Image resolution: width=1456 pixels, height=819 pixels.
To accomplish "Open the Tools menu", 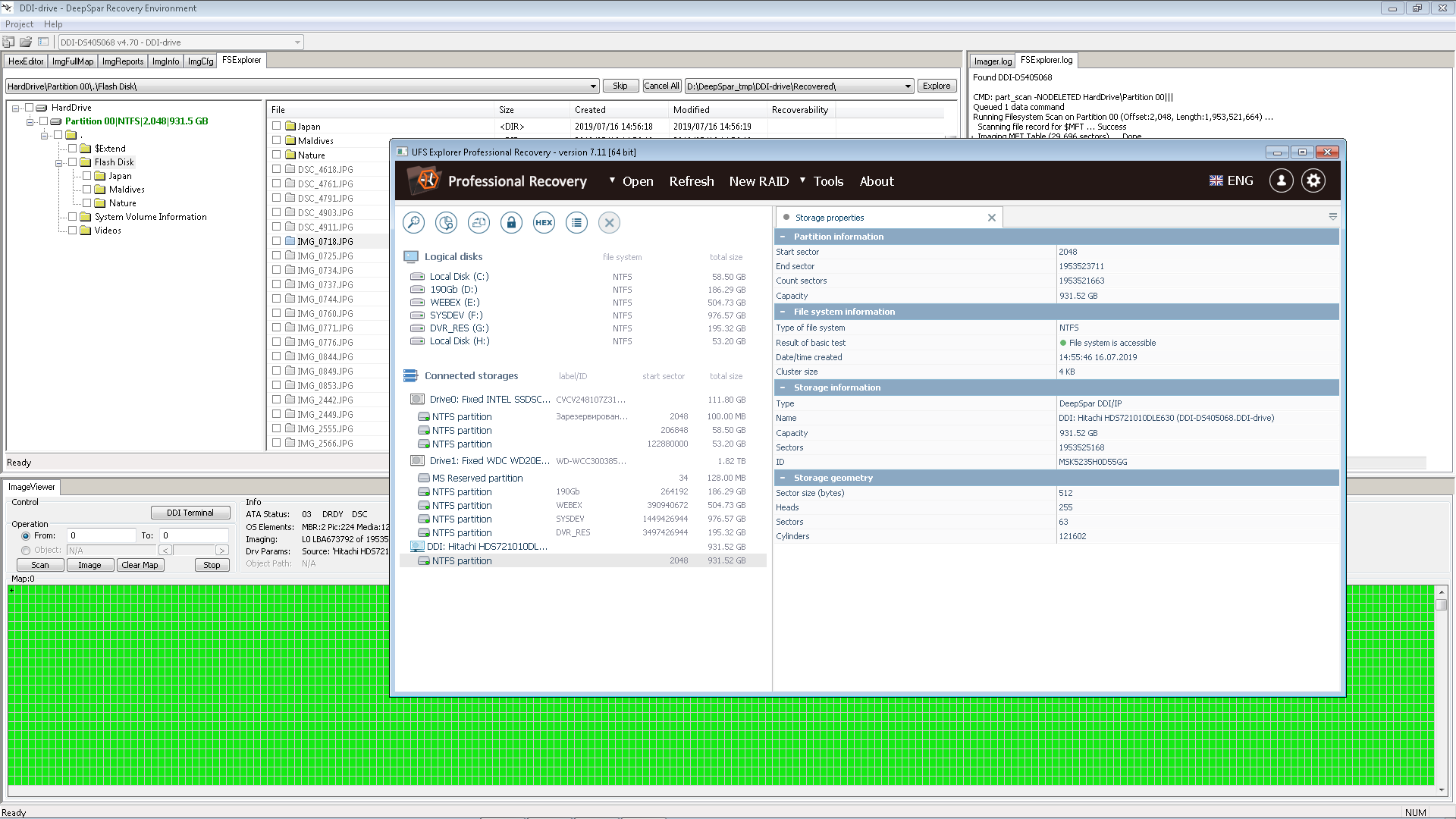I will click(828, 181).
